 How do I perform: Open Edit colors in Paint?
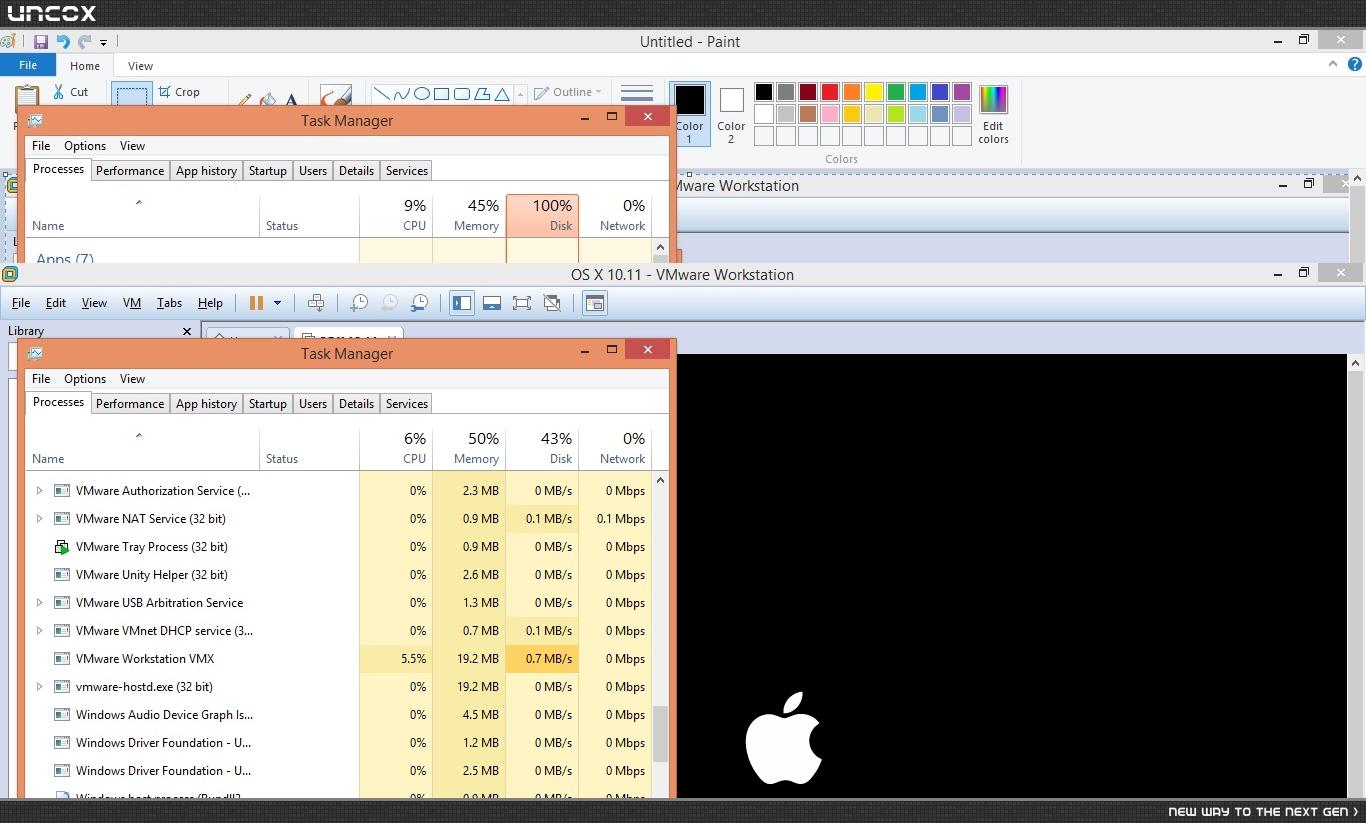point(993,114)
